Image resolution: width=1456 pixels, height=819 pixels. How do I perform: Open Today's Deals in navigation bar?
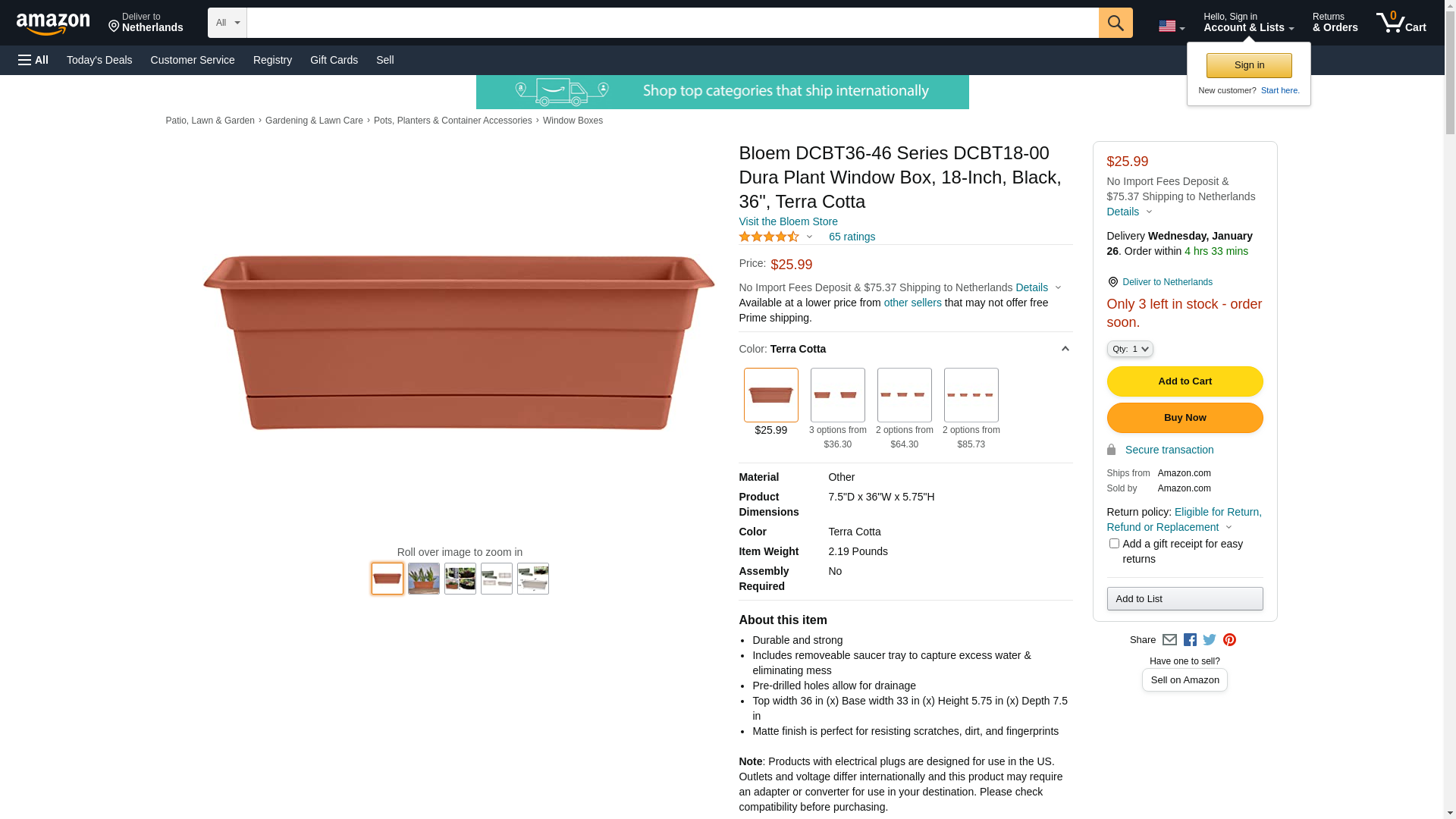(x=99, y=60)
